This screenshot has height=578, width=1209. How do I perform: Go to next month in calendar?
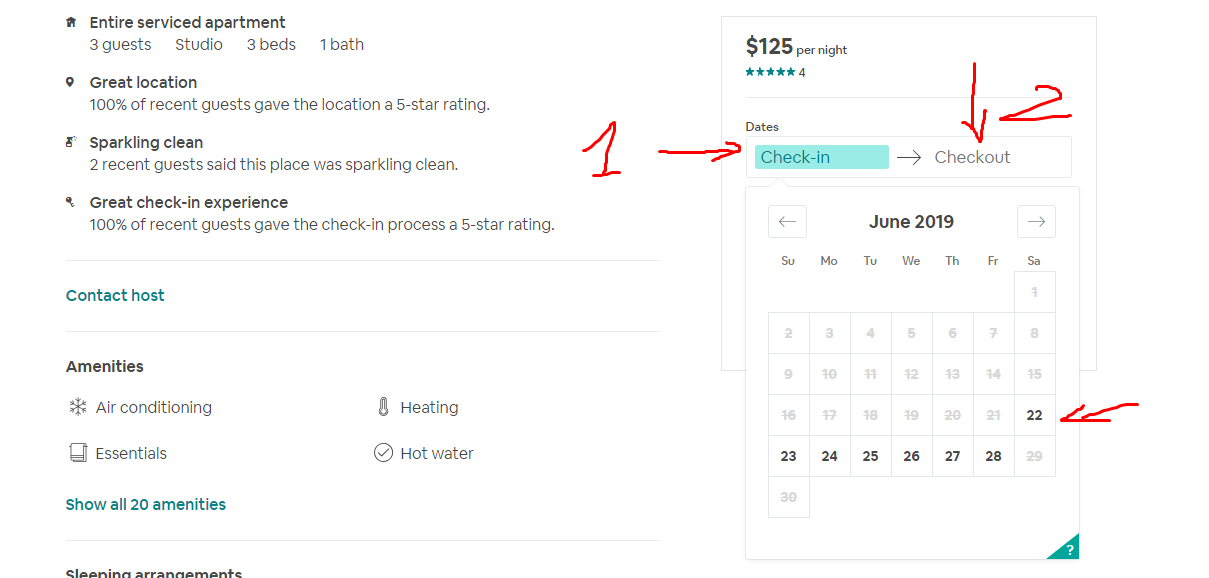pos(1036,222)
